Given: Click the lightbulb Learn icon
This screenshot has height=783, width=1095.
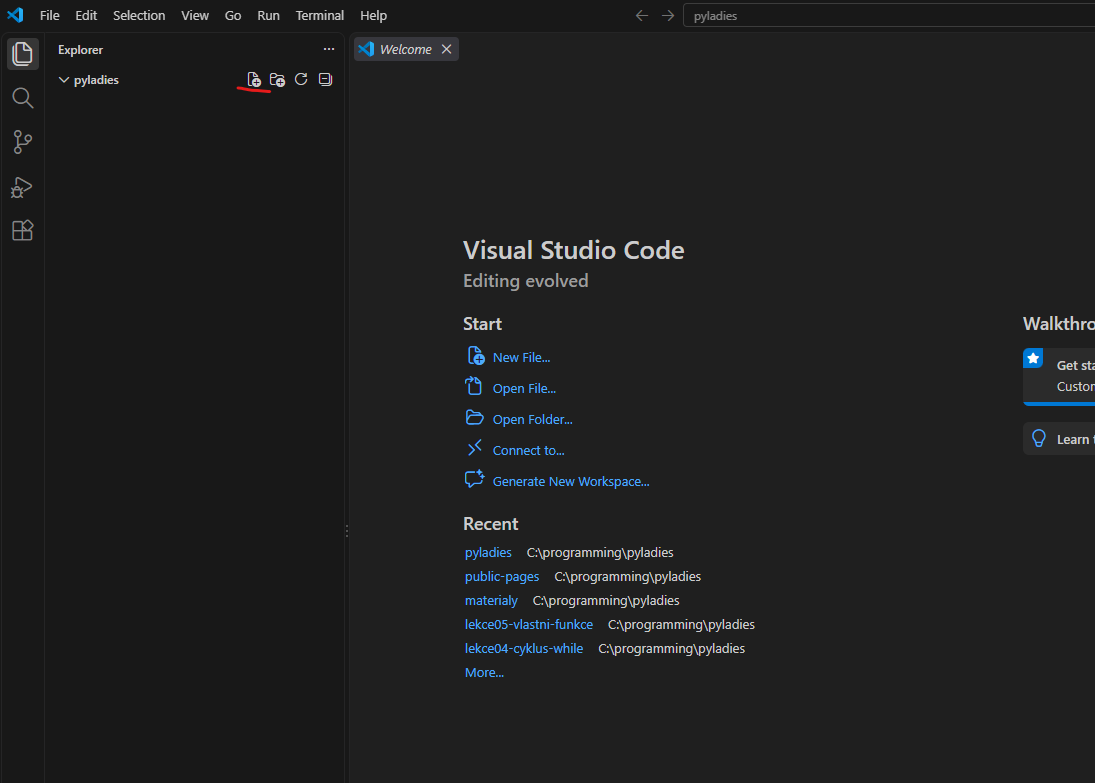Looking at the screenshot, I should pos(1039,439).
